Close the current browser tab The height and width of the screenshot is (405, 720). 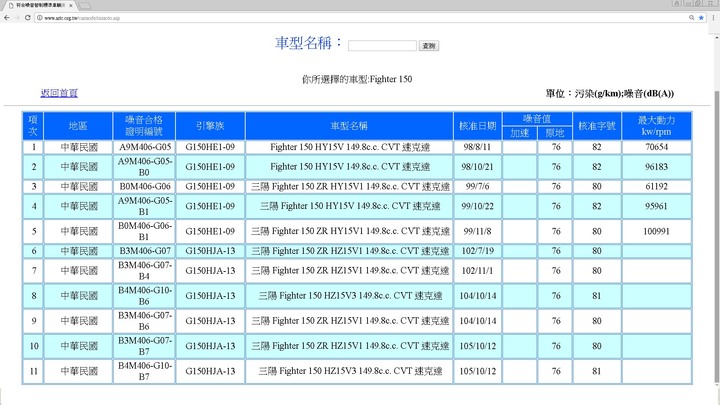coord(71,5)
